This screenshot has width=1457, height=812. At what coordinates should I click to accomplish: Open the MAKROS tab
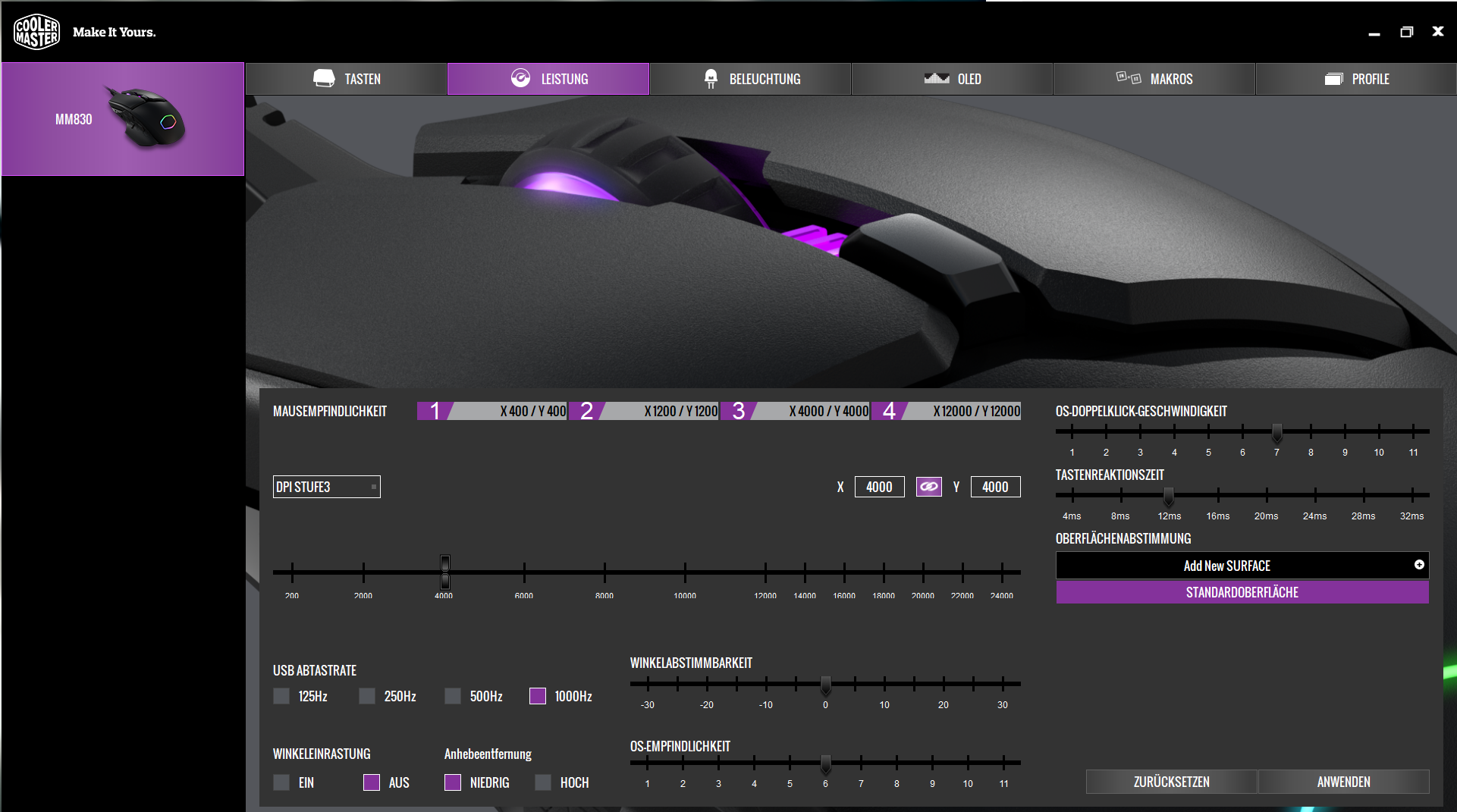(1154, 79)
